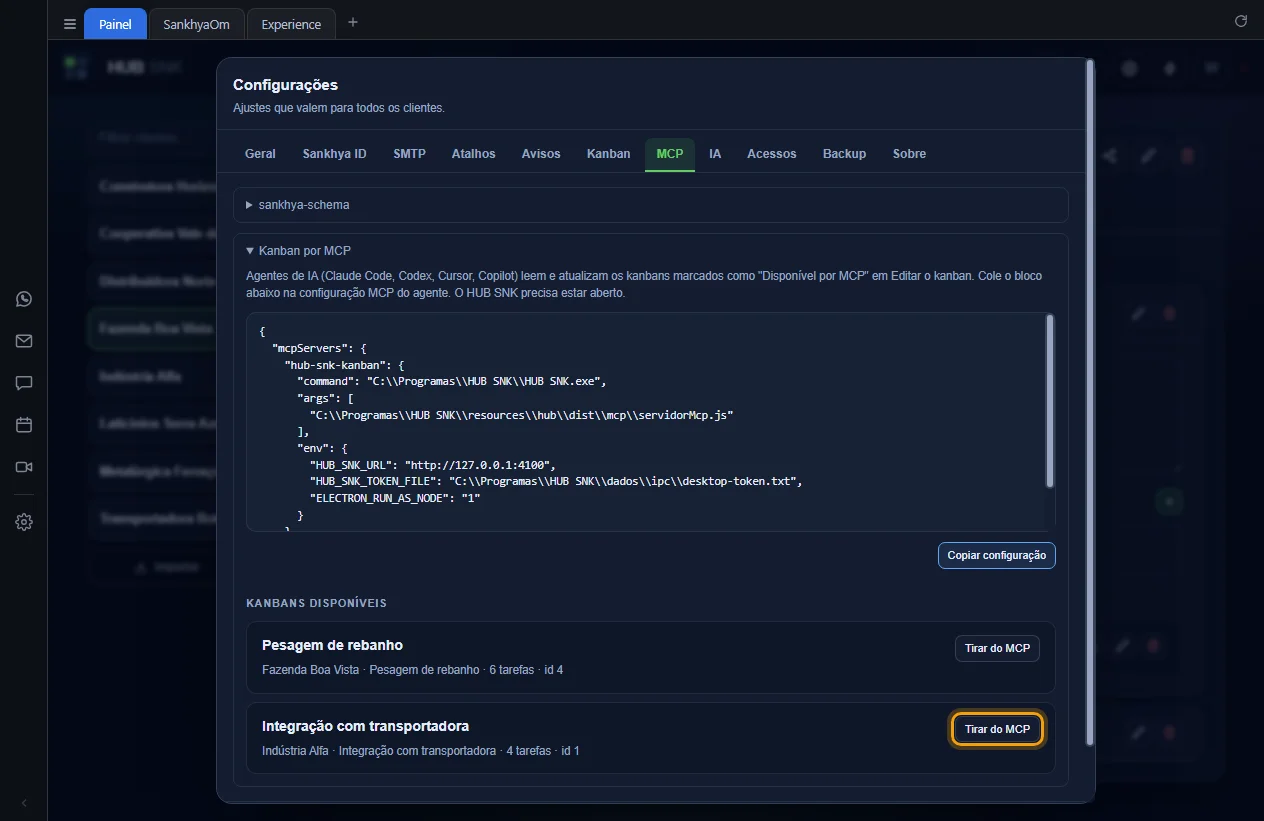Open the WhatsApp sidebar icon
Screen dimensions: 1264x821
24,299
